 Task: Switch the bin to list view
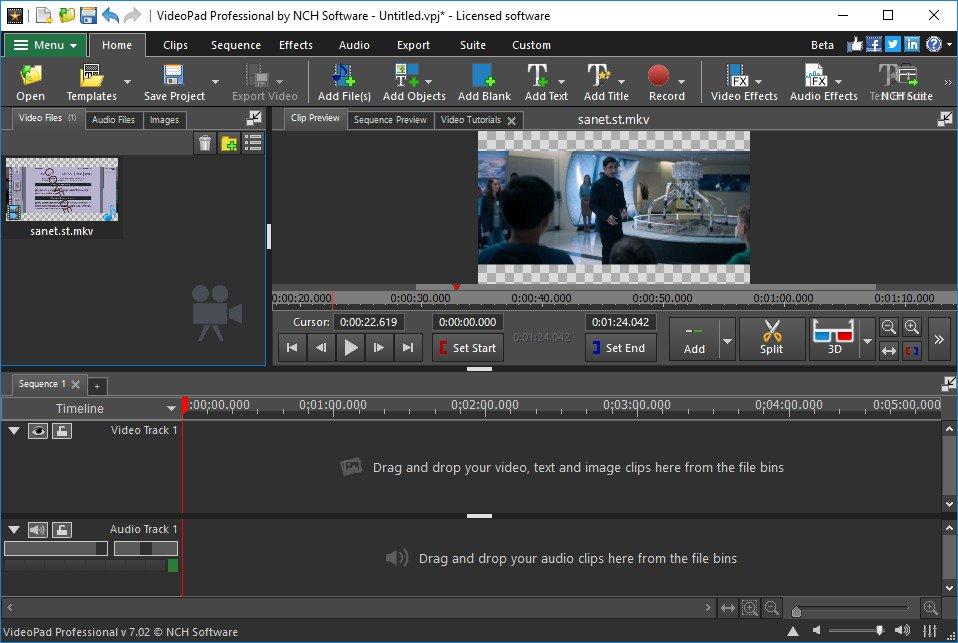point(253,143)
